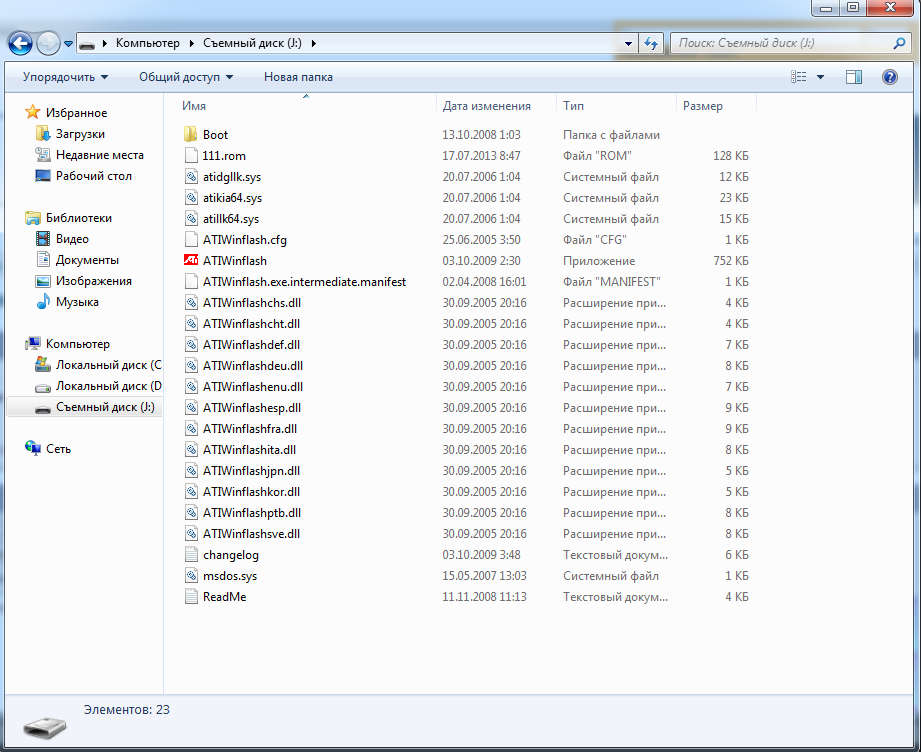Open Help with the question mark icon
Image resolution: width=921 pixels, height=752 pixels.
[x=890, y=77]
